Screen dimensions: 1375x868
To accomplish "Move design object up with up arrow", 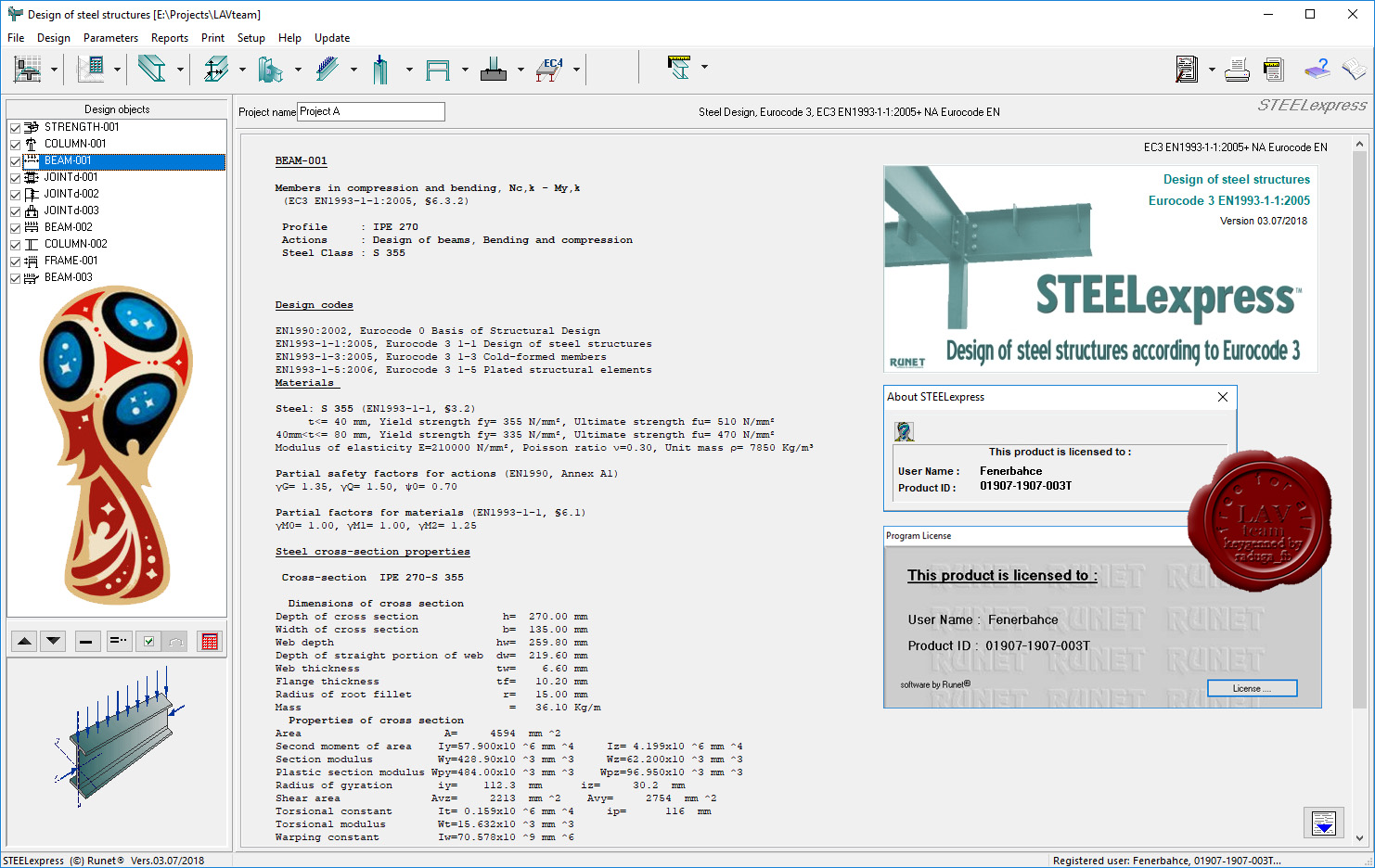I will point(25,641).
